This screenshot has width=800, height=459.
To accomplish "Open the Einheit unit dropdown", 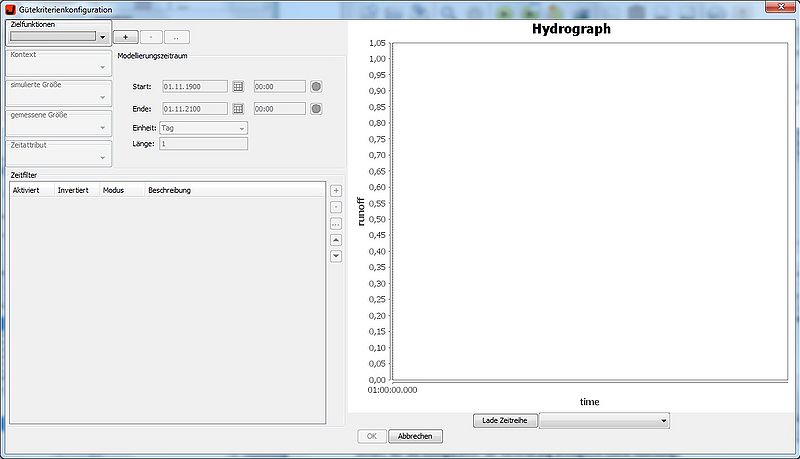I will coord(241,128).
